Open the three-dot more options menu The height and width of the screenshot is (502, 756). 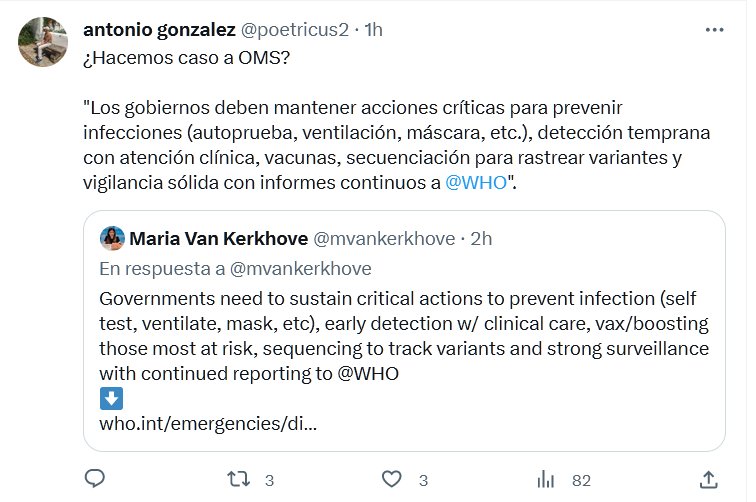click(x=714, y=30)
